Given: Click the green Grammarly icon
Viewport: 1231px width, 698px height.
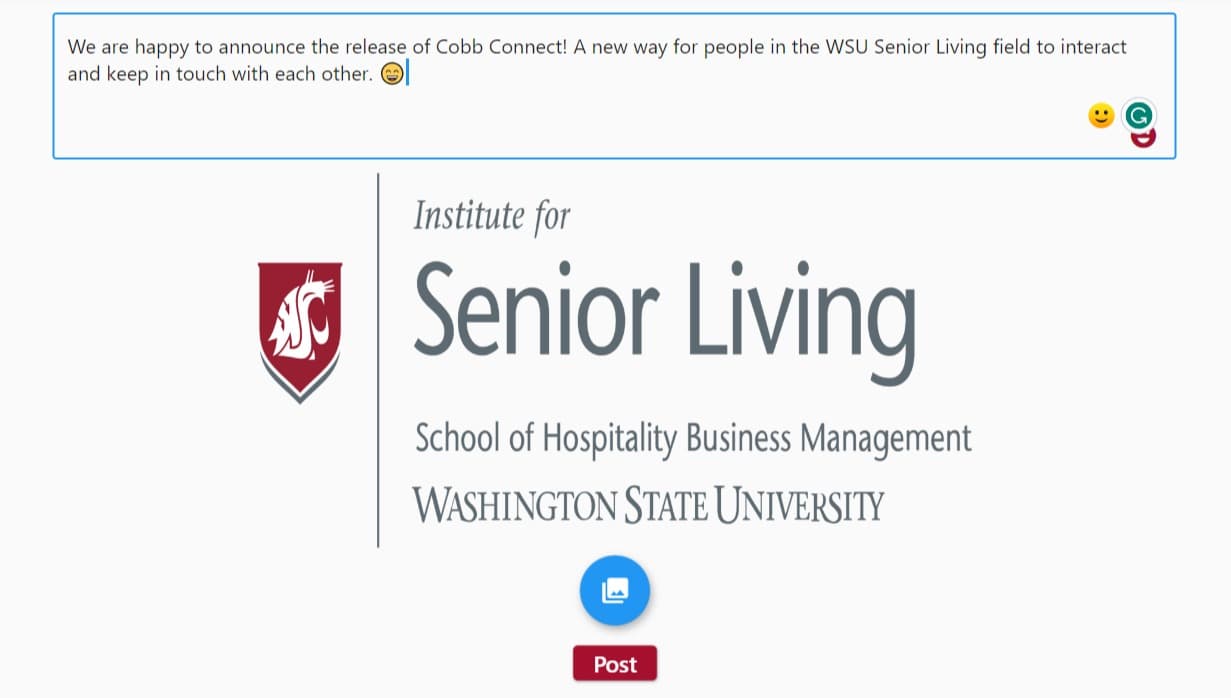Looking at the screenshot, I should tap(1138, 116).
